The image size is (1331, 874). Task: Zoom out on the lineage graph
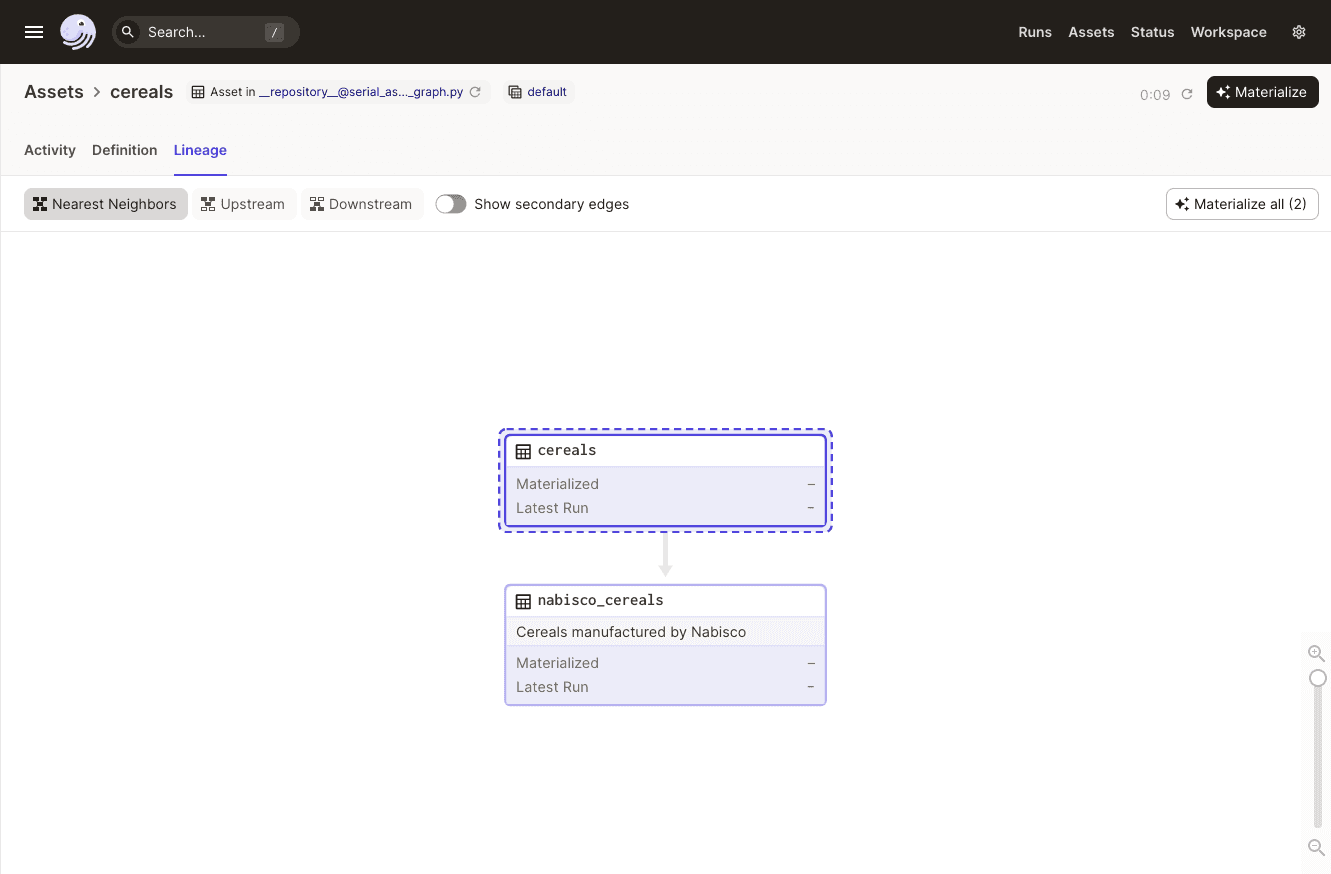[x=1316, y=848]
